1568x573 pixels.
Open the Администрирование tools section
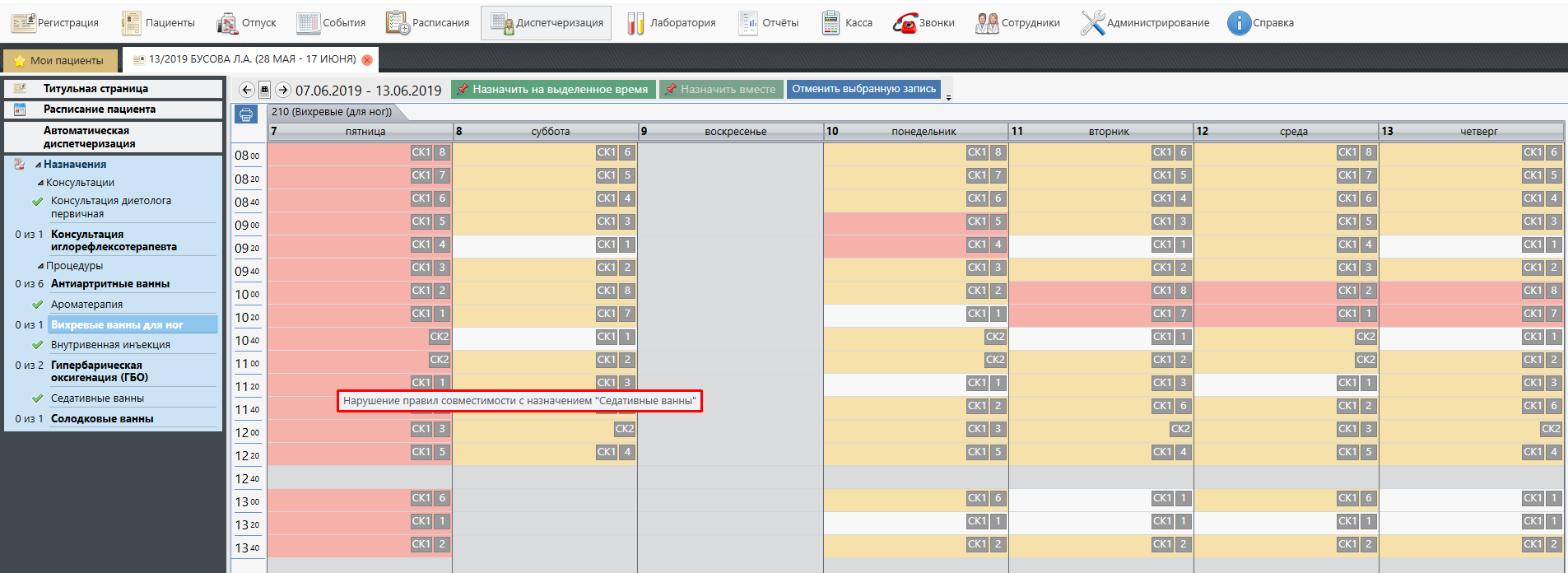pyautogui.click(x=1145, y=23)
